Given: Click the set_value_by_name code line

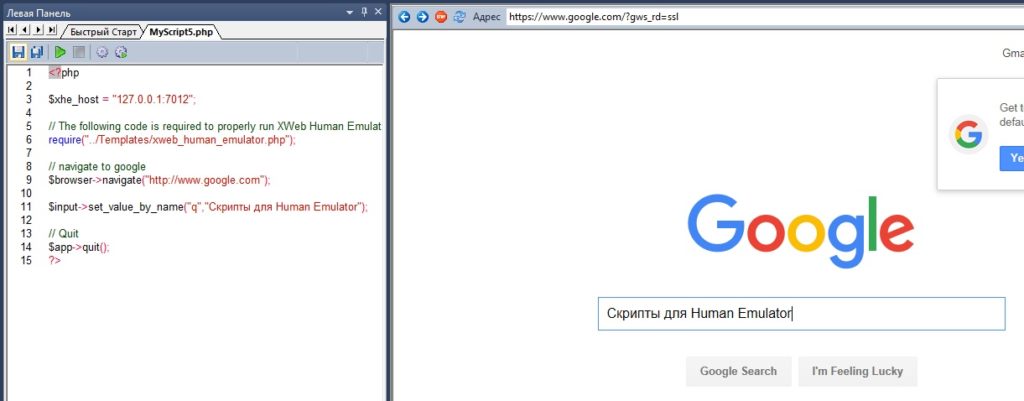Looking at the screenshot, I should tap(208, 207).
